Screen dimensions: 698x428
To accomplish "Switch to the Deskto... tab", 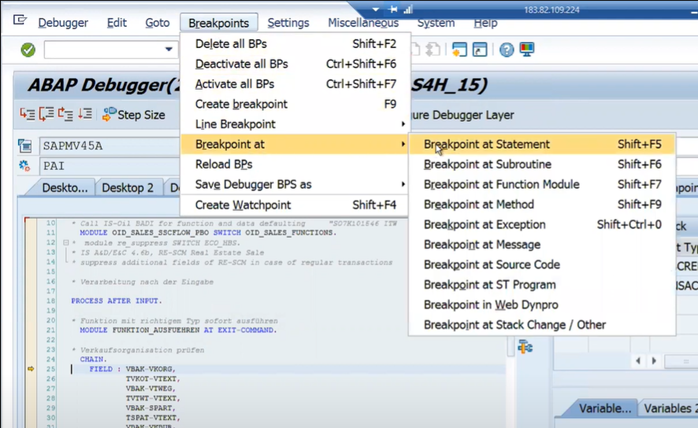I will (65, 188).
